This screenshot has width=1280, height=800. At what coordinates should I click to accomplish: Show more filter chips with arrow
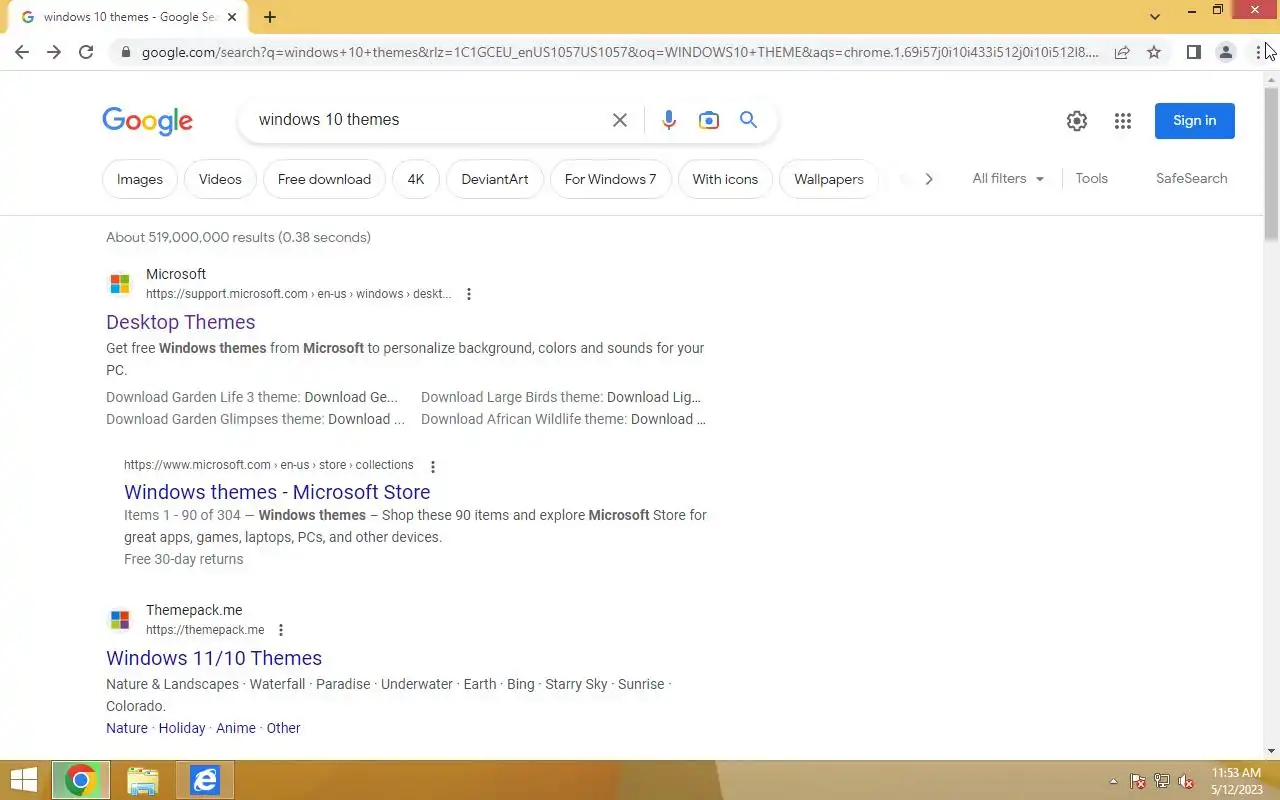coord(929,179)
